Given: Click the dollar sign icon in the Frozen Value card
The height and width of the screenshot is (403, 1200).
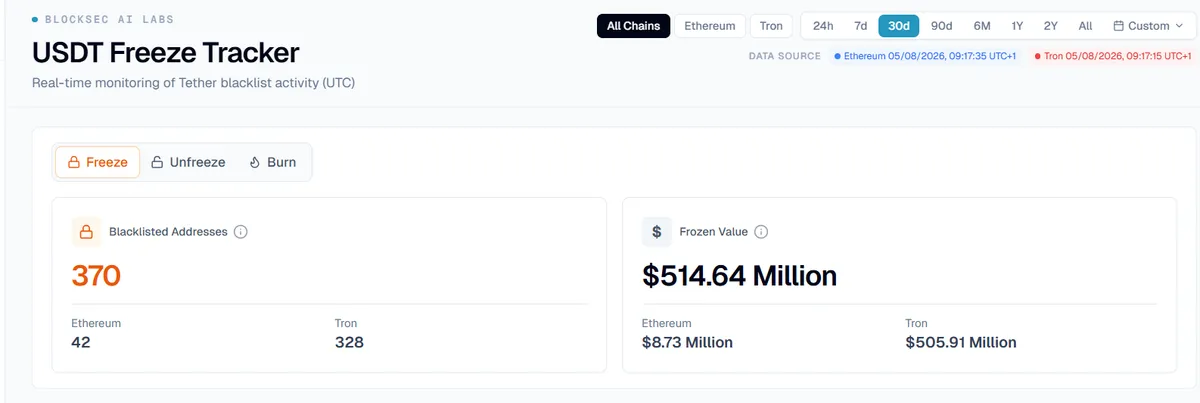Looking at the screenshot, I should [x=657, y=232].
